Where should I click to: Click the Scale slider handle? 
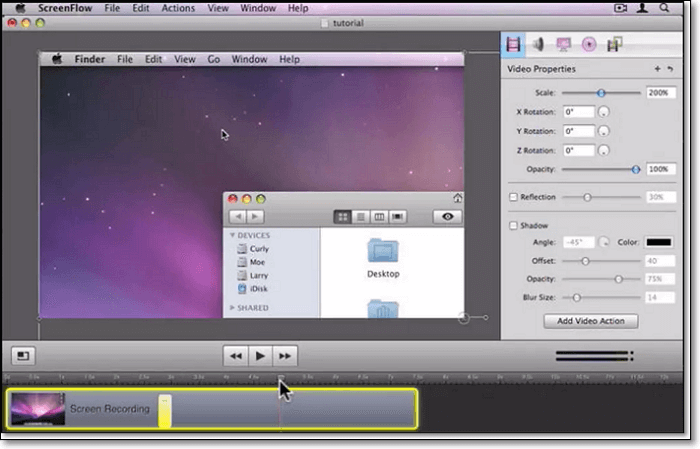pos(601,92)
